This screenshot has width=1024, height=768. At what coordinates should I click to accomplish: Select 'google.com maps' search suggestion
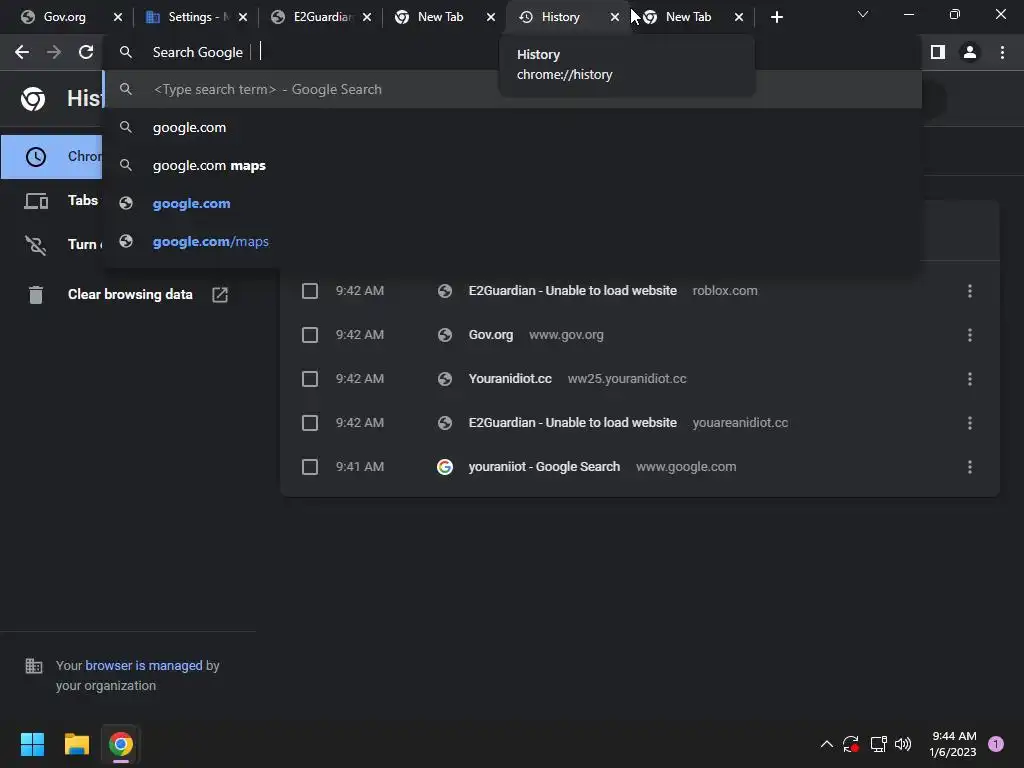click(x=513, y=165)
